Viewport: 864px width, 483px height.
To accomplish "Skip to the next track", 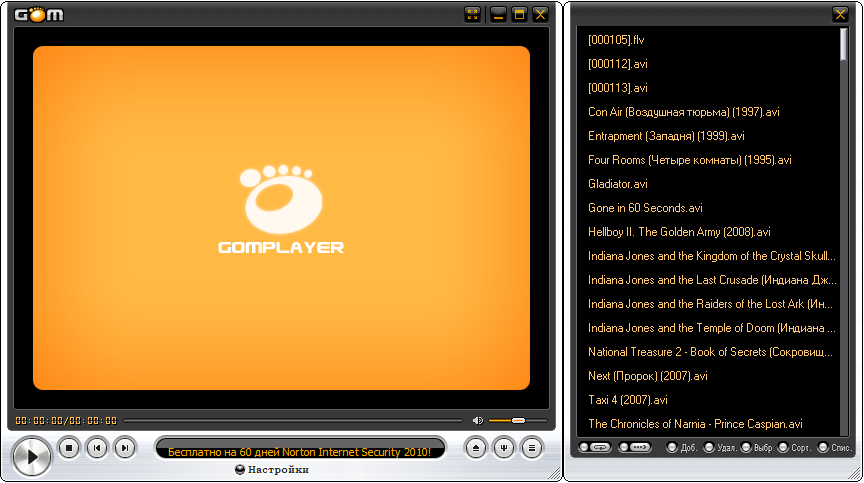I will pyautogui.click(x=124, y=448).
